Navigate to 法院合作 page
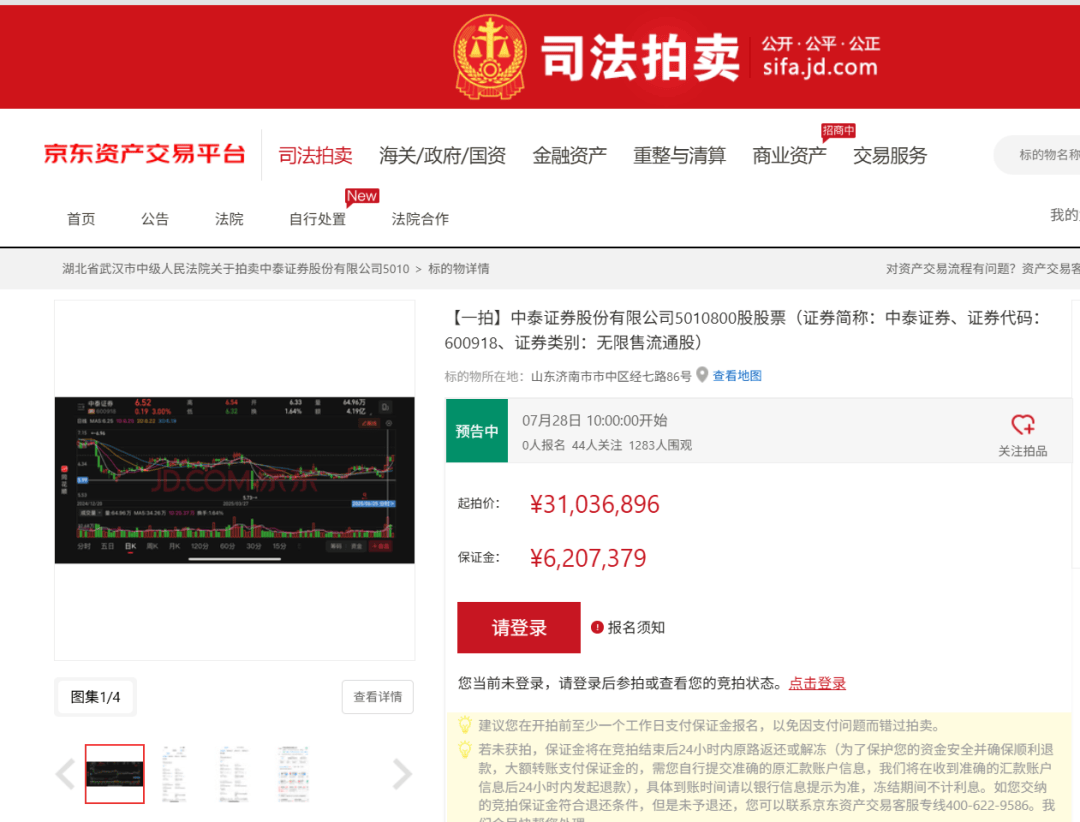The height and width of the screenshot is (822, 1080). click(420, 219)
